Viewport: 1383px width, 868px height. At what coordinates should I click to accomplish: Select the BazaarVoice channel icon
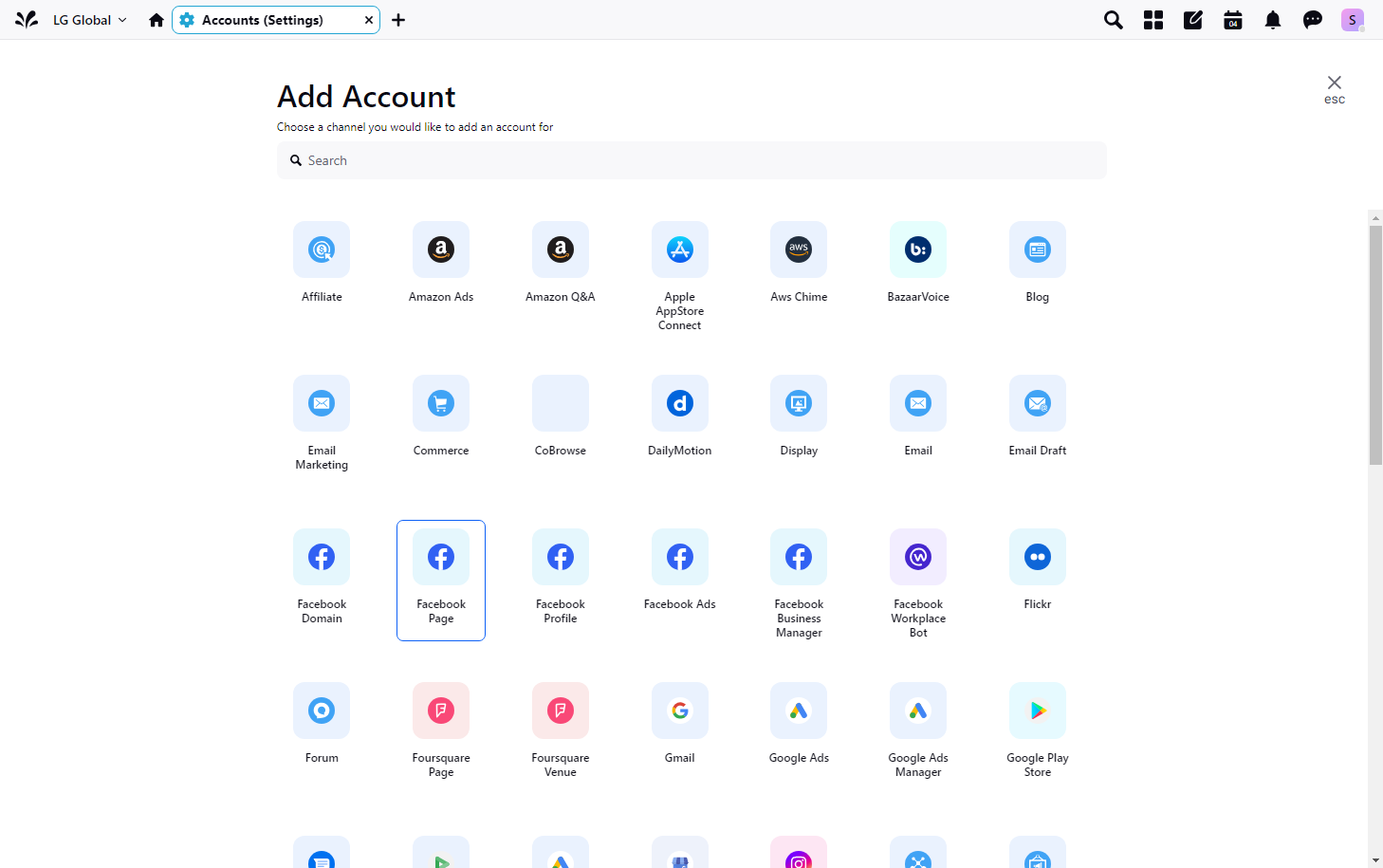pos(917,249)
